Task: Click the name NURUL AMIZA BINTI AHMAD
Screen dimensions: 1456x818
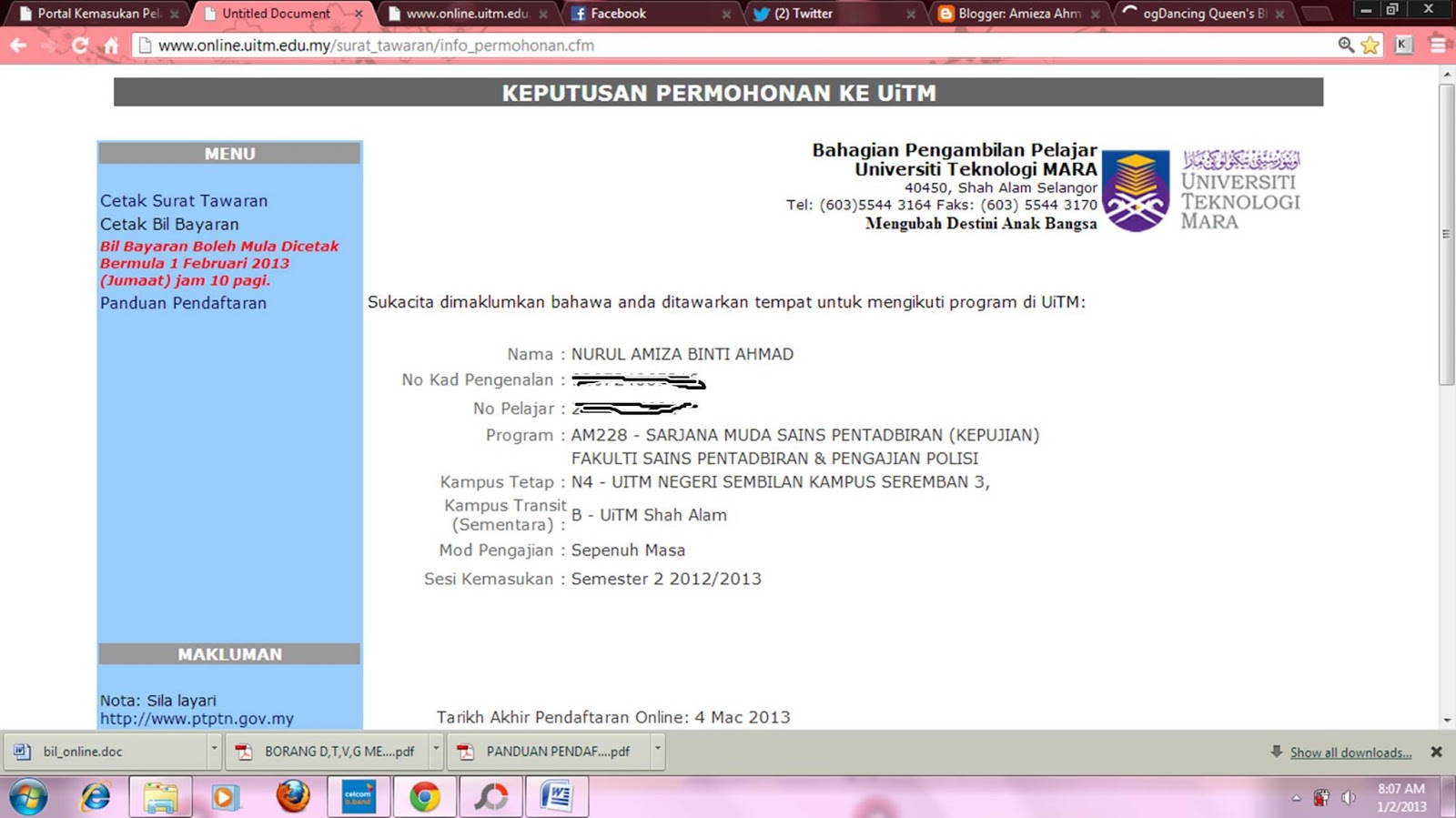Action: coord(682,354)
